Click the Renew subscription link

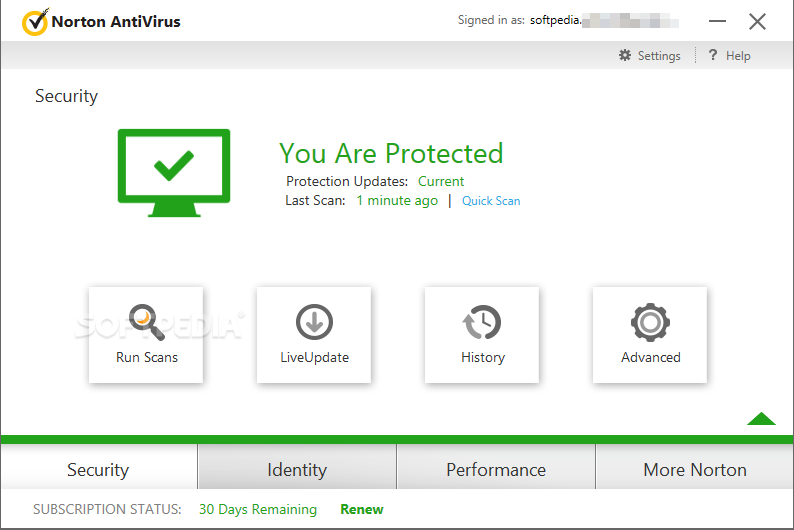(362, 509)
